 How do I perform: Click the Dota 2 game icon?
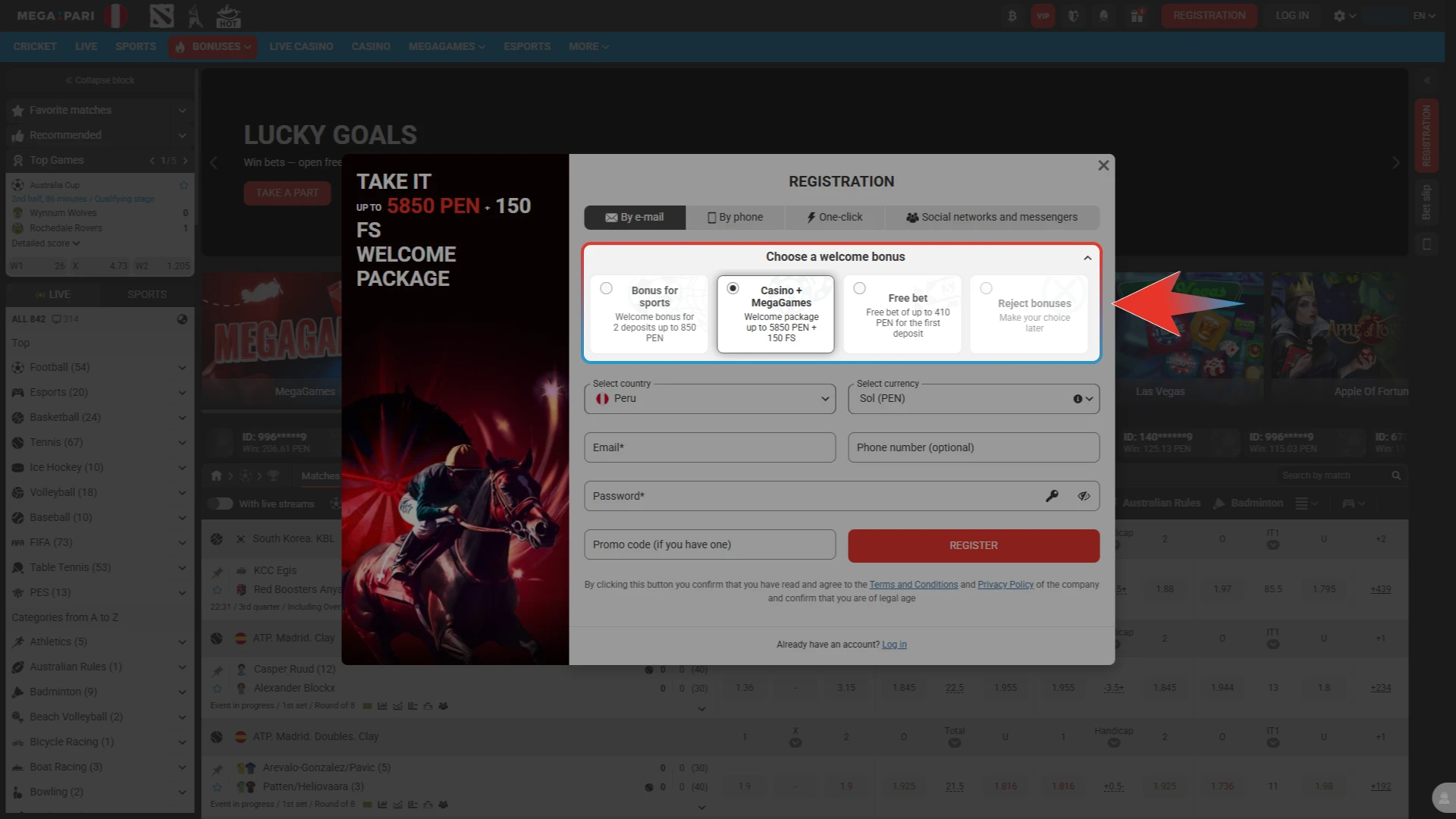click(x=162, y=16)
